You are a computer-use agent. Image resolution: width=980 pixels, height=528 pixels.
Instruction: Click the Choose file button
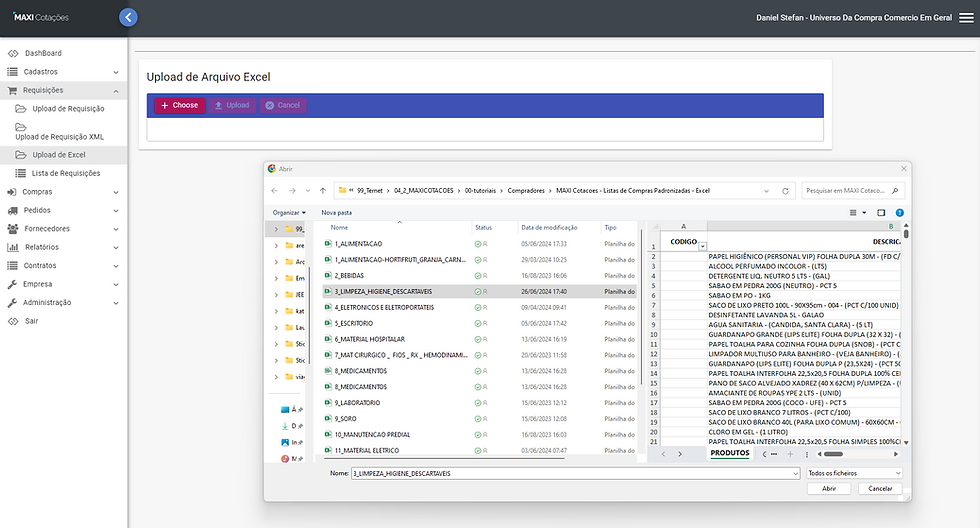[x=179, y=105]
